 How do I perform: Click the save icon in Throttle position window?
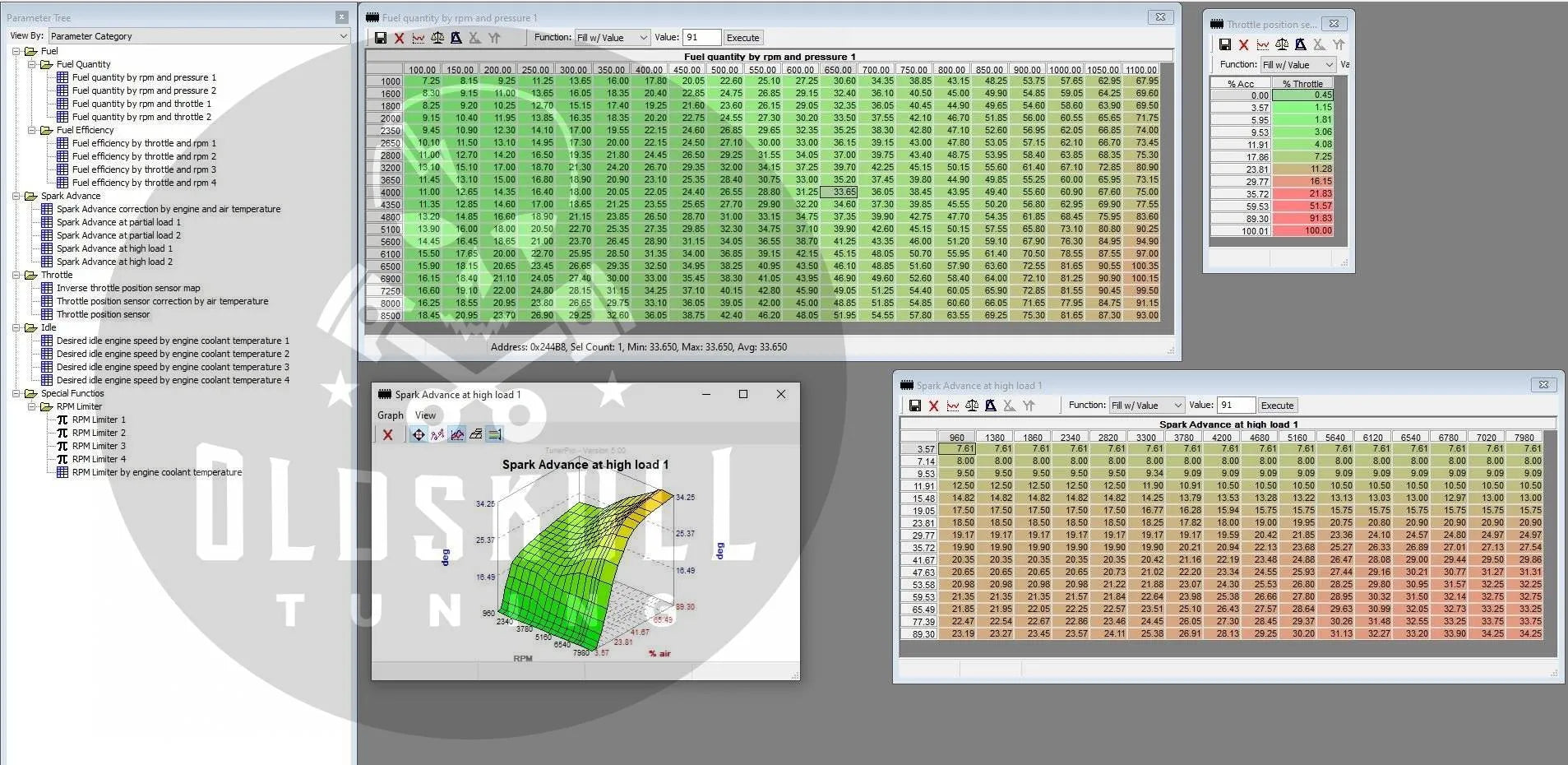[1225, 45]
